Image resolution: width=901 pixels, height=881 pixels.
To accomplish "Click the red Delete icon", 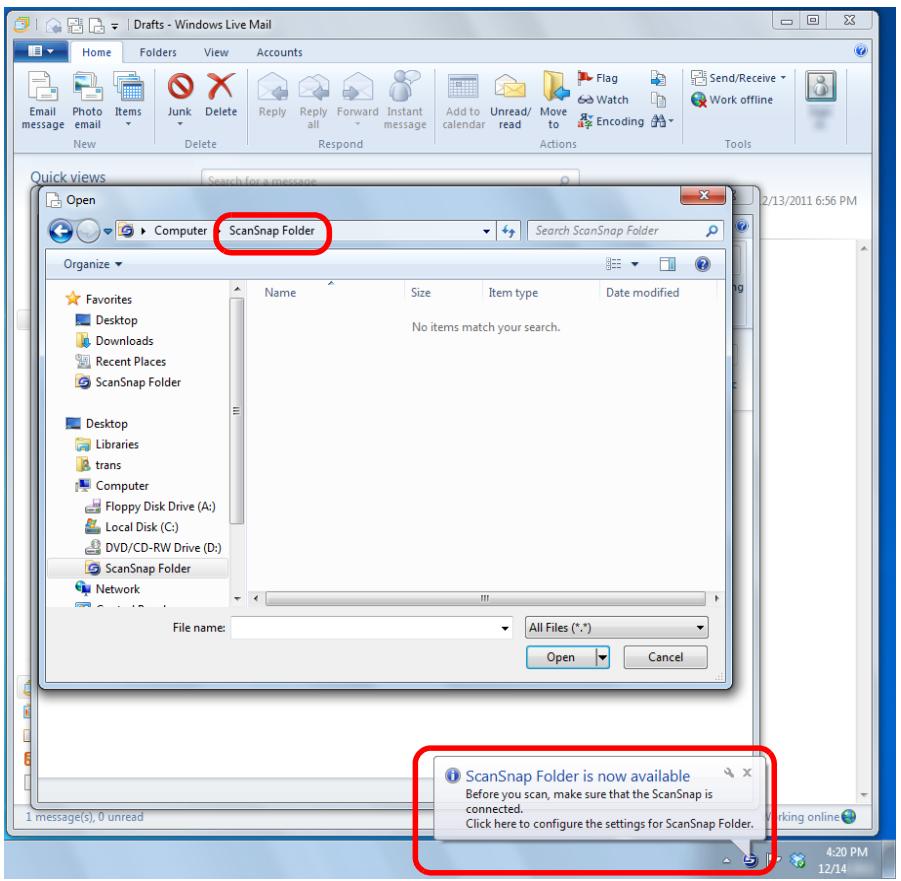I will (221, 87).
